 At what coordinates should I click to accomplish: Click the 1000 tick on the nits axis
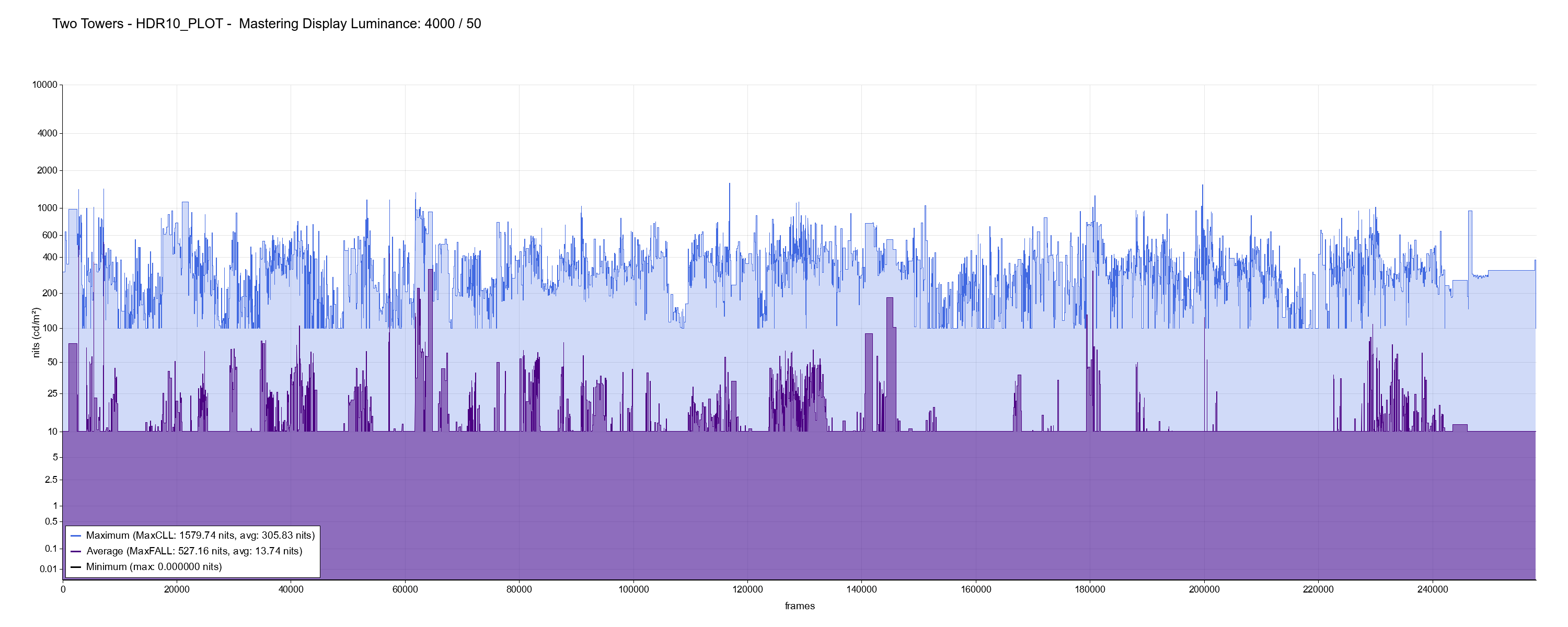[47, 208]
